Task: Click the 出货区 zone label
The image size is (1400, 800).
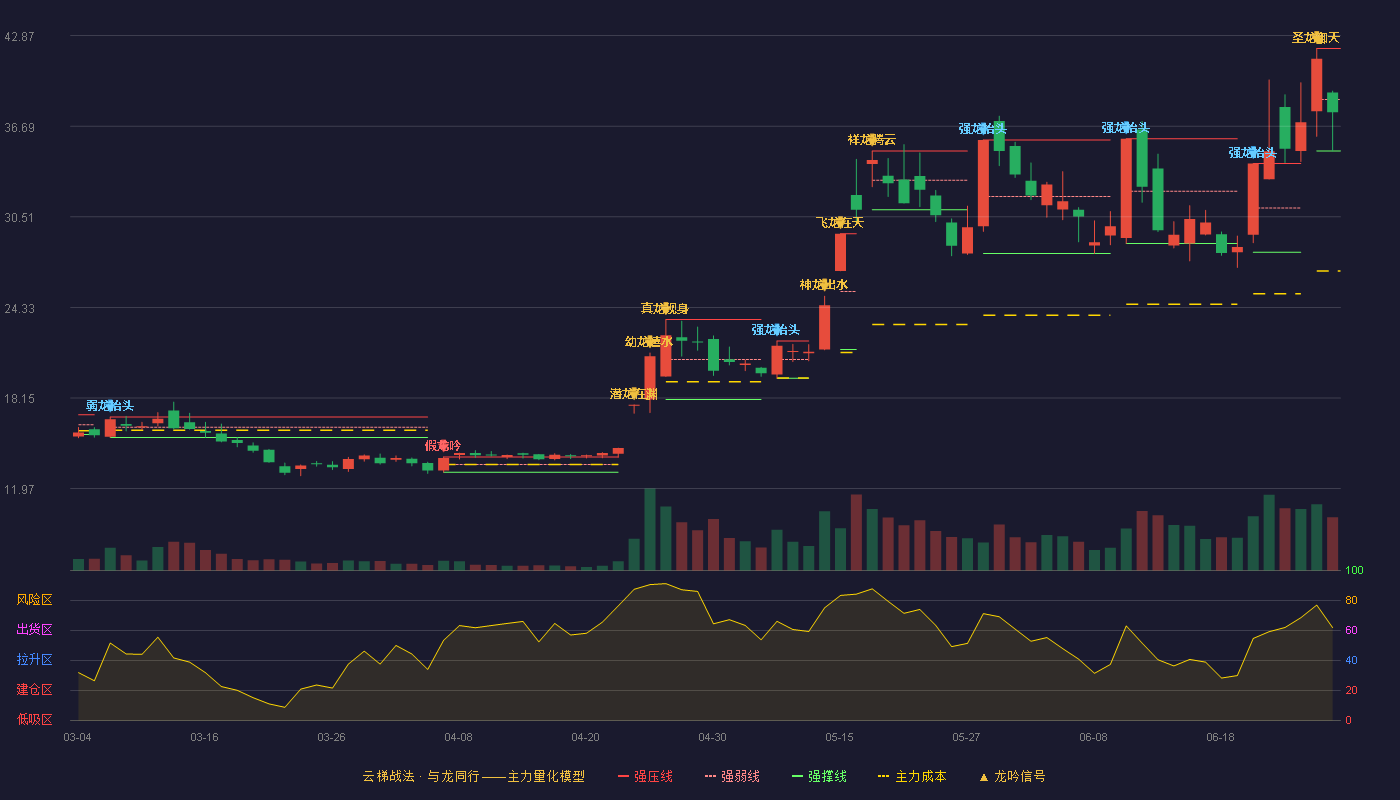Action: pos(34,630)
